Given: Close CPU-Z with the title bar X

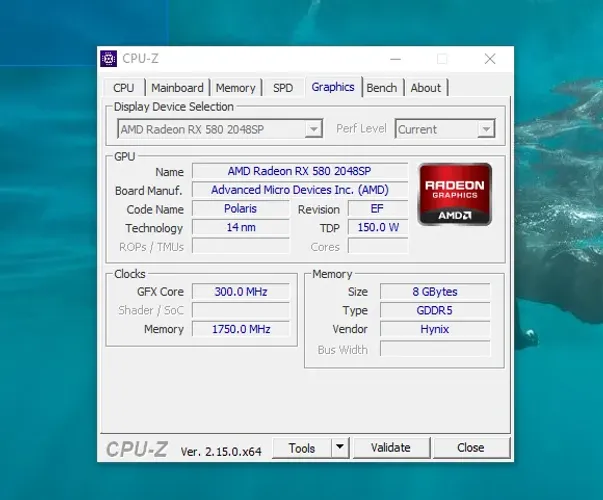Looking at the screenshot, I should (490, 59).
